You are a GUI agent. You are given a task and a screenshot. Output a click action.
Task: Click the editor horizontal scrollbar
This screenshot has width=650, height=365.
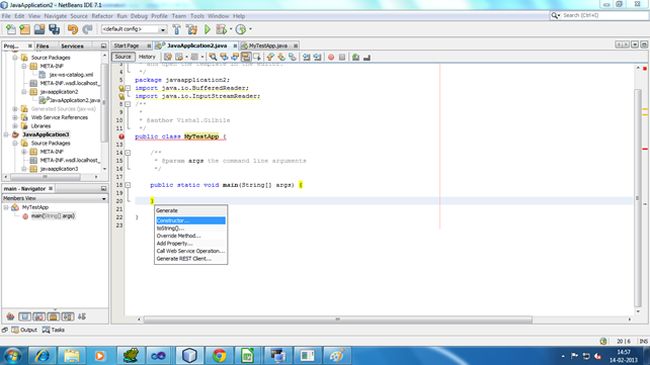337,319
